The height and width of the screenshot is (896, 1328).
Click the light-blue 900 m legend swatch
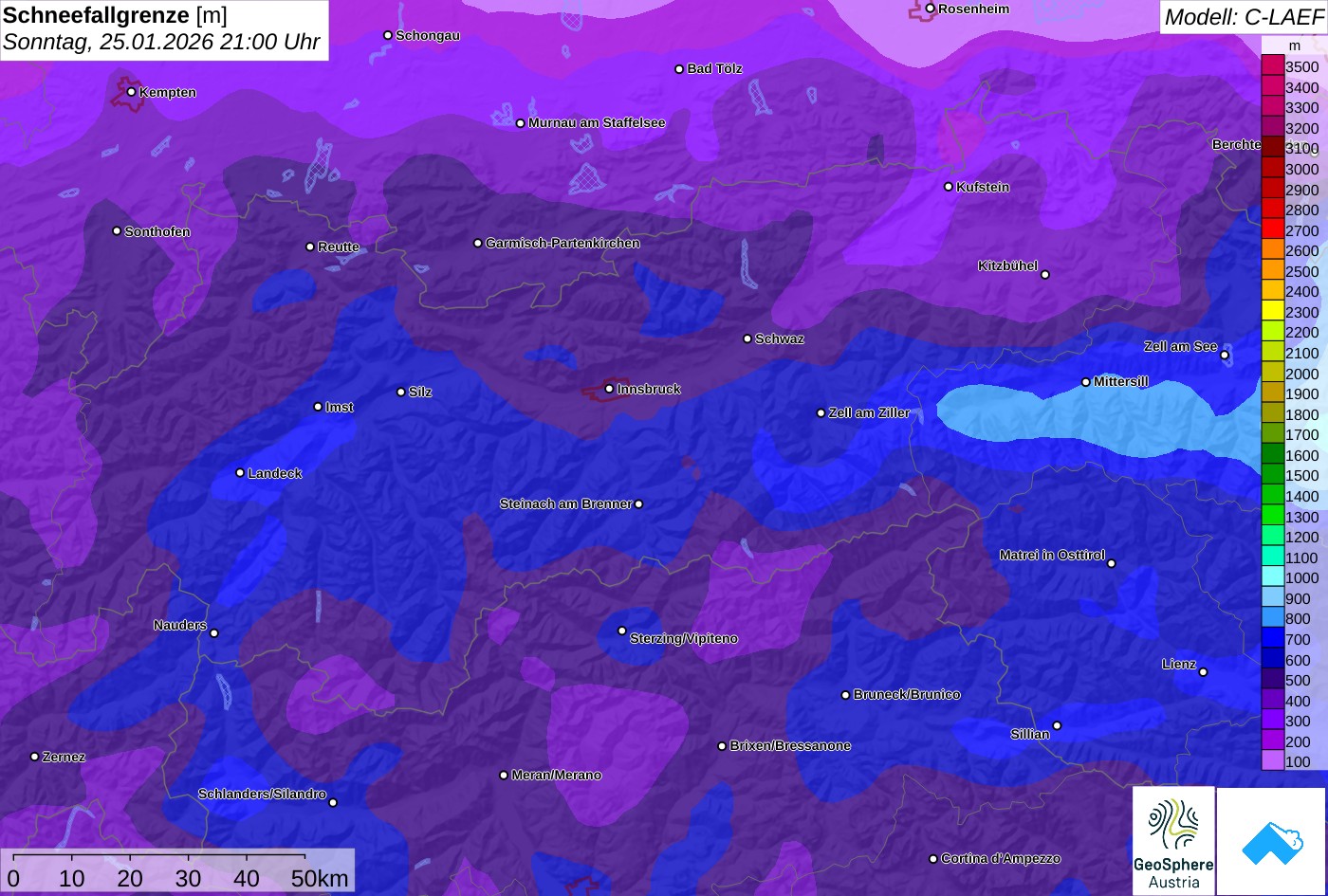pos(1272,598)
